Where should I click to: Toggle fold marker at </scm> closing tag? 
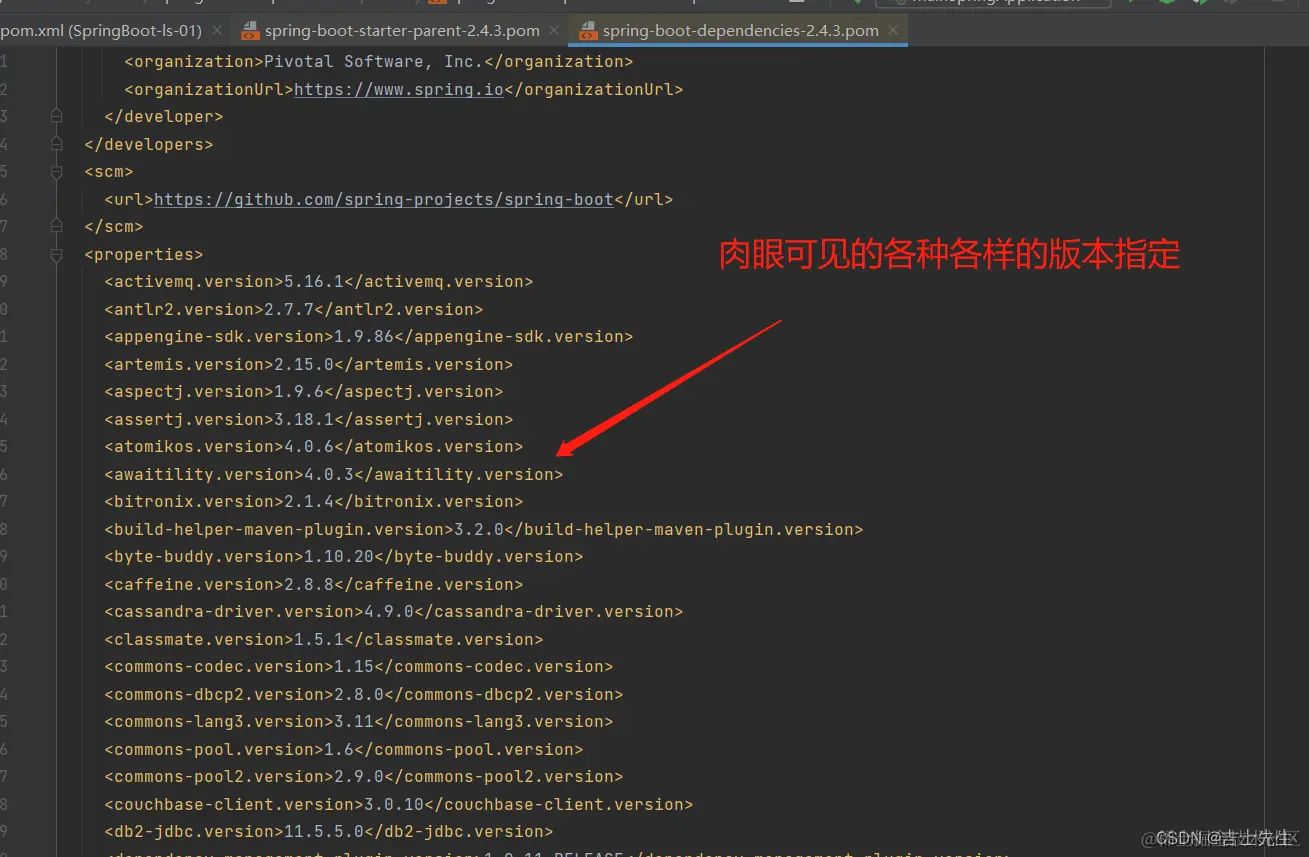(57, 226)
